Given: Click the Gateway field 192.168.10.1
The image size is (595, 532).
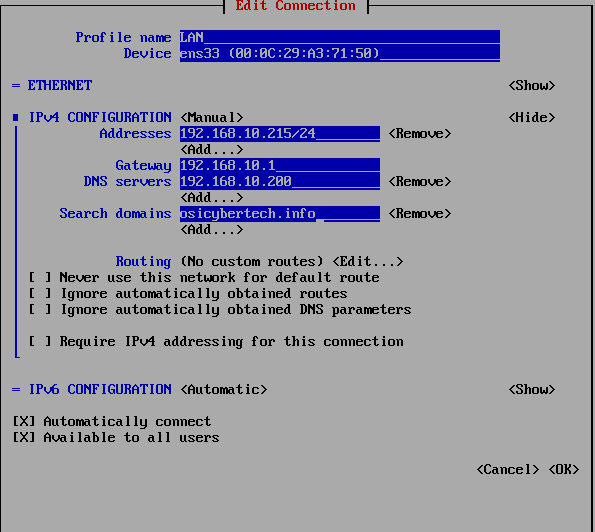Looking at the screenshot, I should coord(280,165).
